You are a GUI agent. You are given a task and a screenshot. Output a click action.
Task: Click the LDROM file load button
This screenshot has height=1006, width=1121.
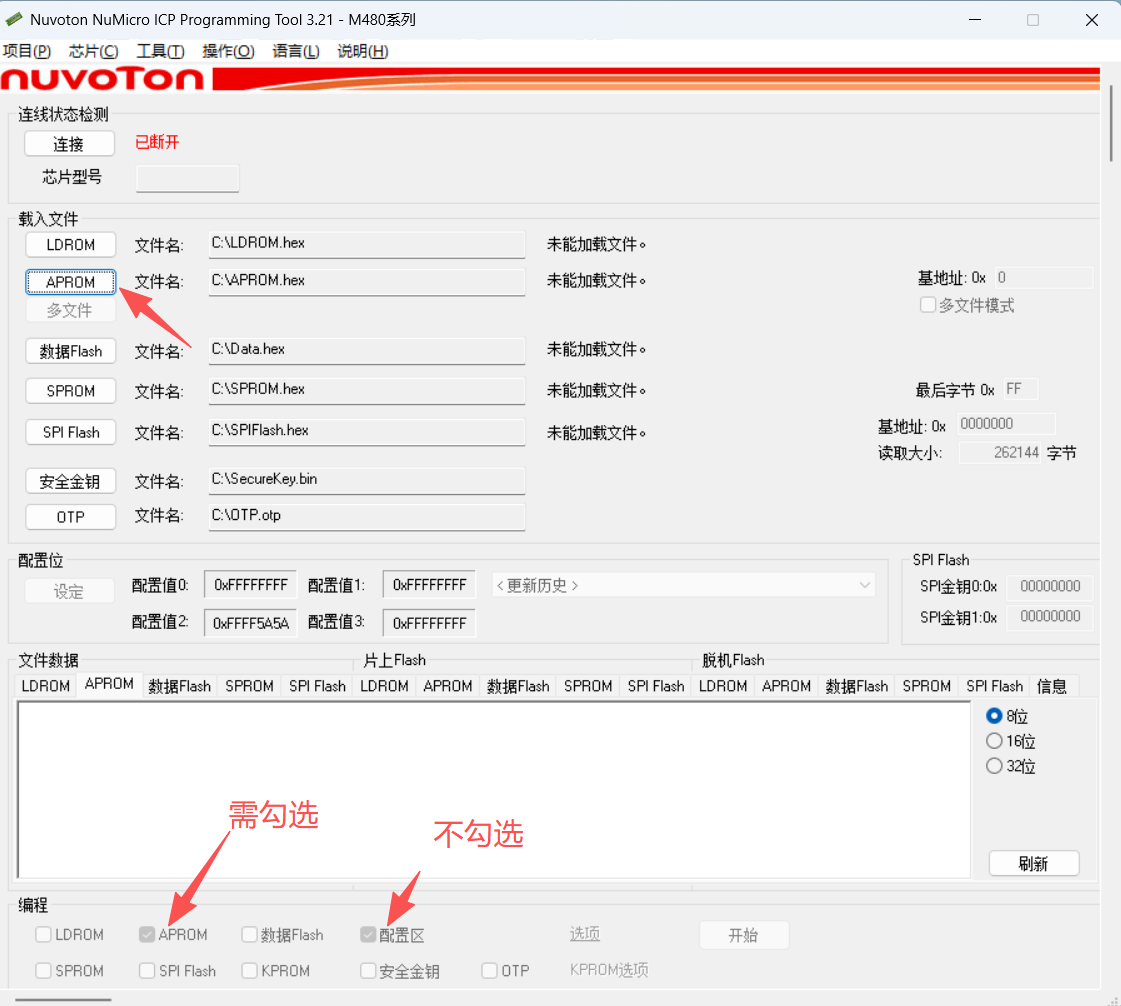pyautogui.click(x=70, y=244)
